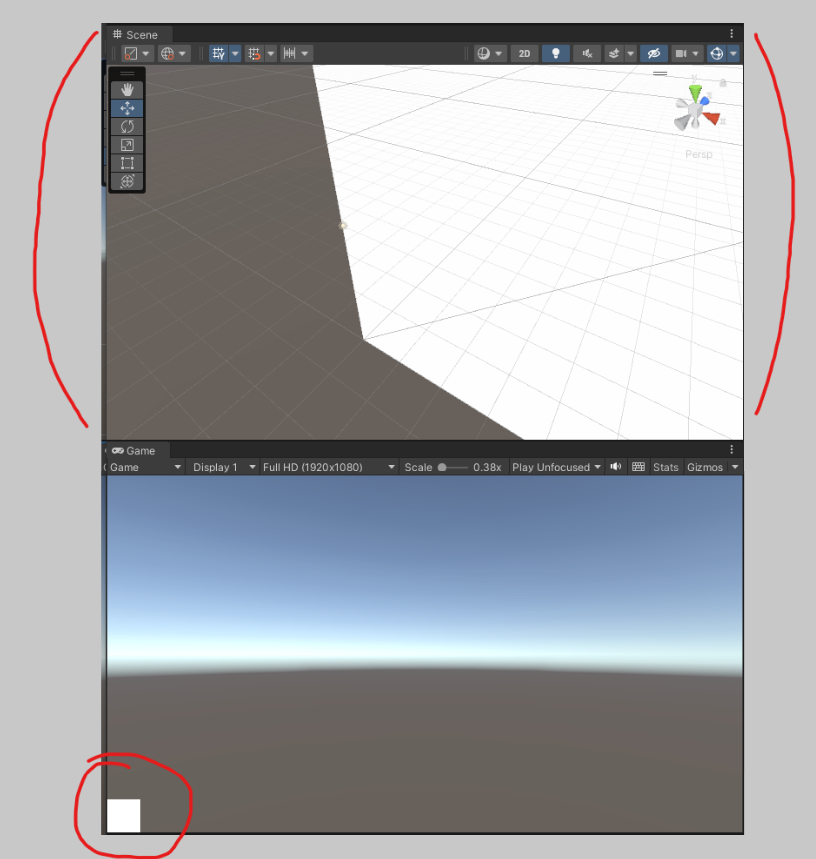Viewport: 816px width, 859px height.
Task: Open scene effects dropdown arrow
Action: pyautogui.click(x=630, y=54)
